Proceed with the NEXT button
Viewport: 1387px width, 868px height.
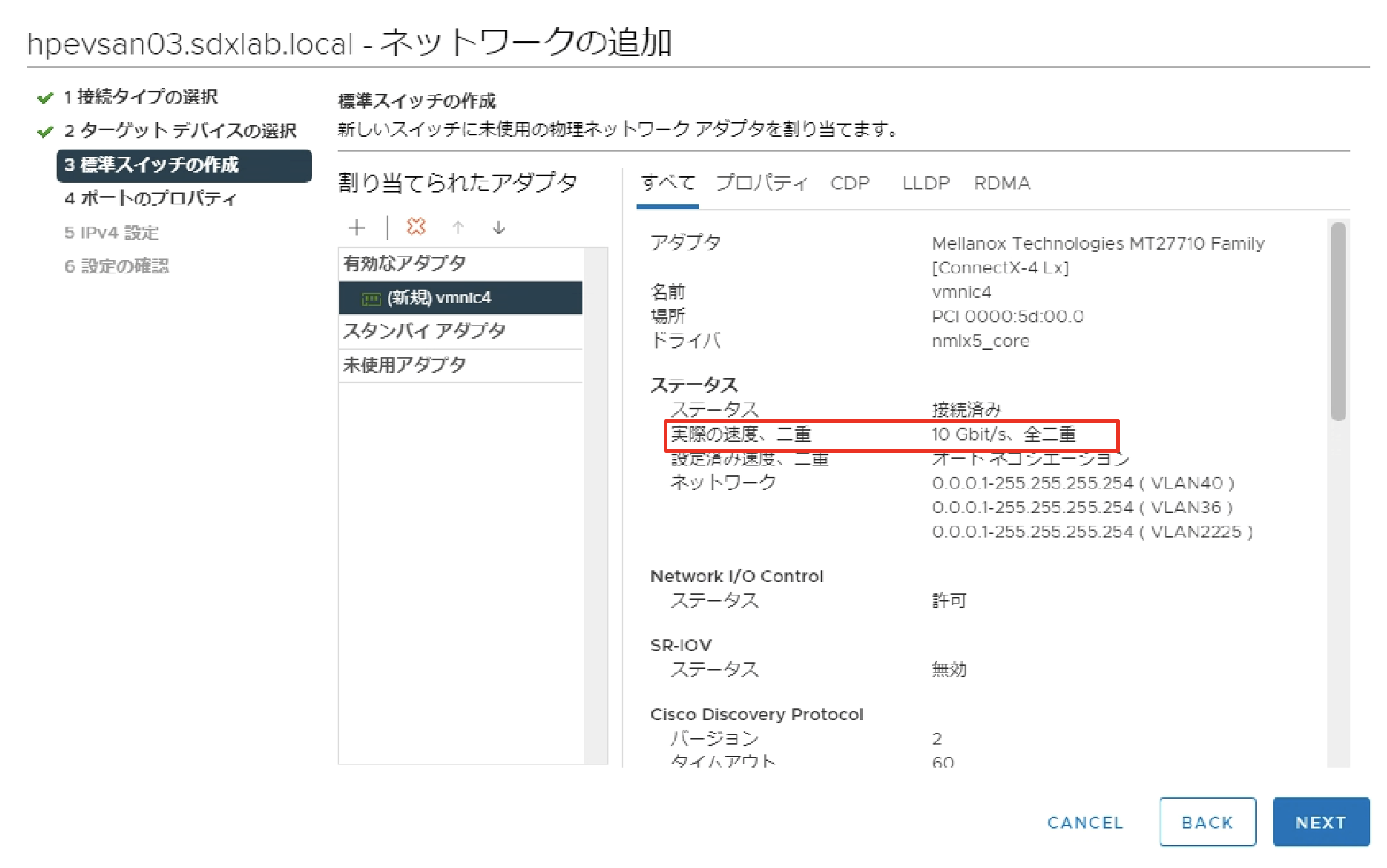[x=1321, y=822]
